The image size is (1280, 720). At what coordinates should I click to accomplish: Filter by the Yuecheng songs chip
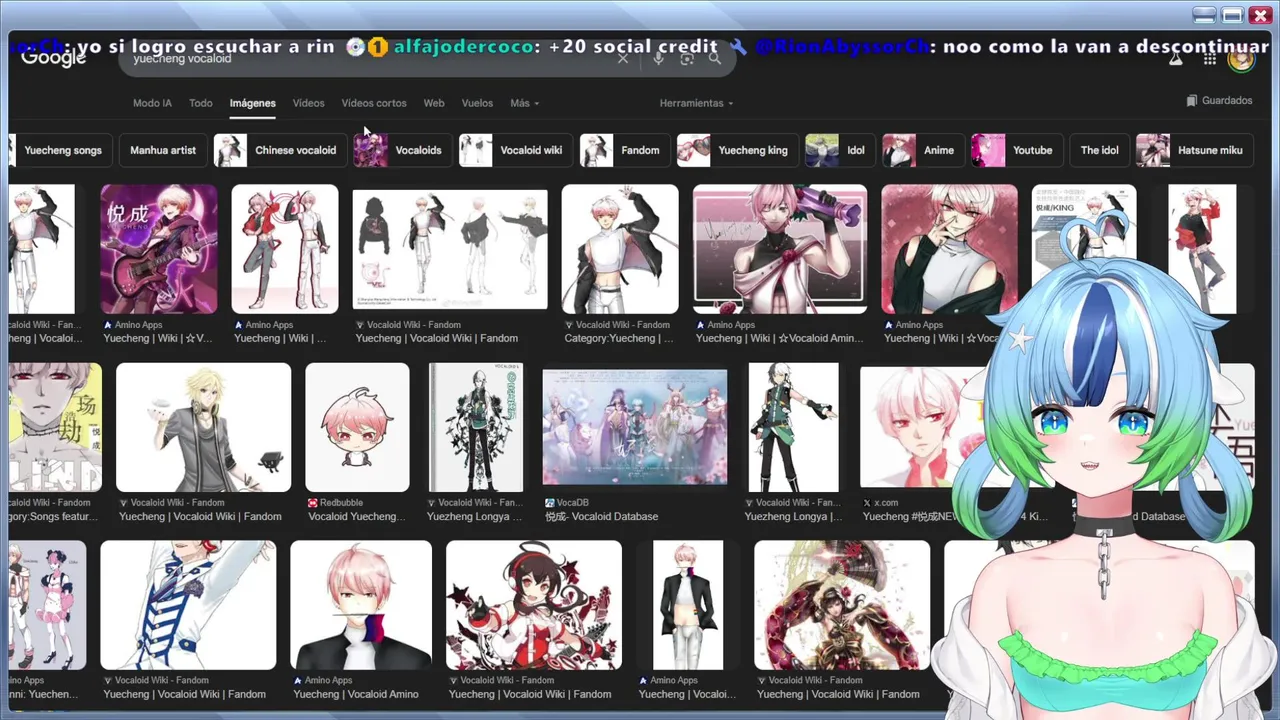pos(60,150)
